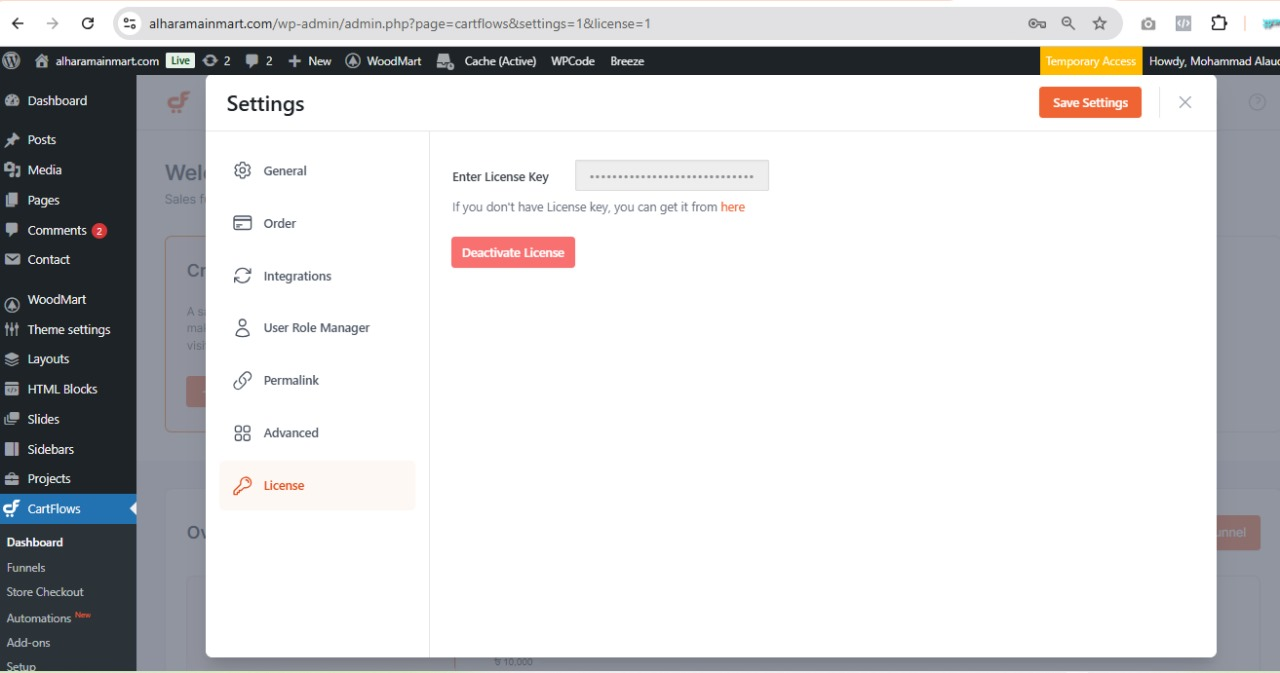1280x673 pixels.
Task: Click the Deactivate License button
Action: (513, 253)
